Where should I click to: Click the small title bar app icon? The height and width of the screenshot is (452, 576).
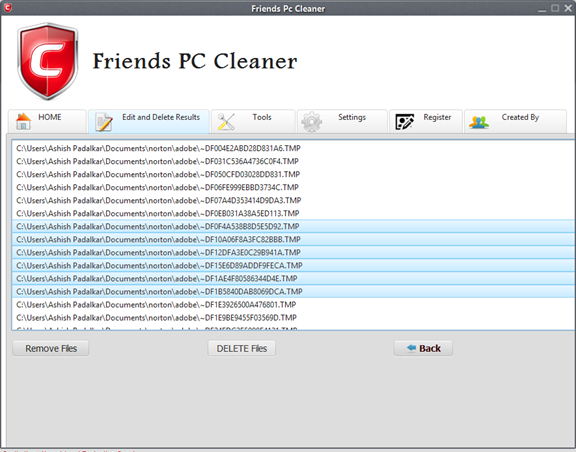tap(7, 7)
